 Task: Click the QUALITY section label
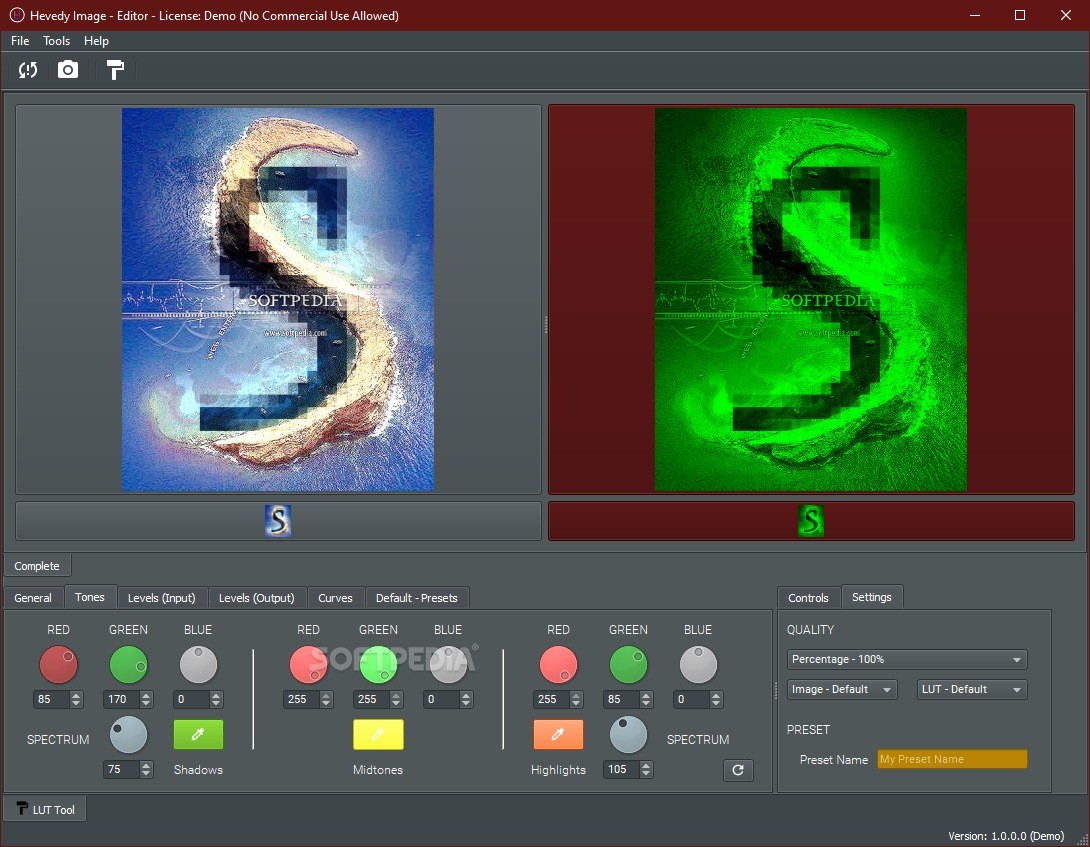click(x=810, y=629)
